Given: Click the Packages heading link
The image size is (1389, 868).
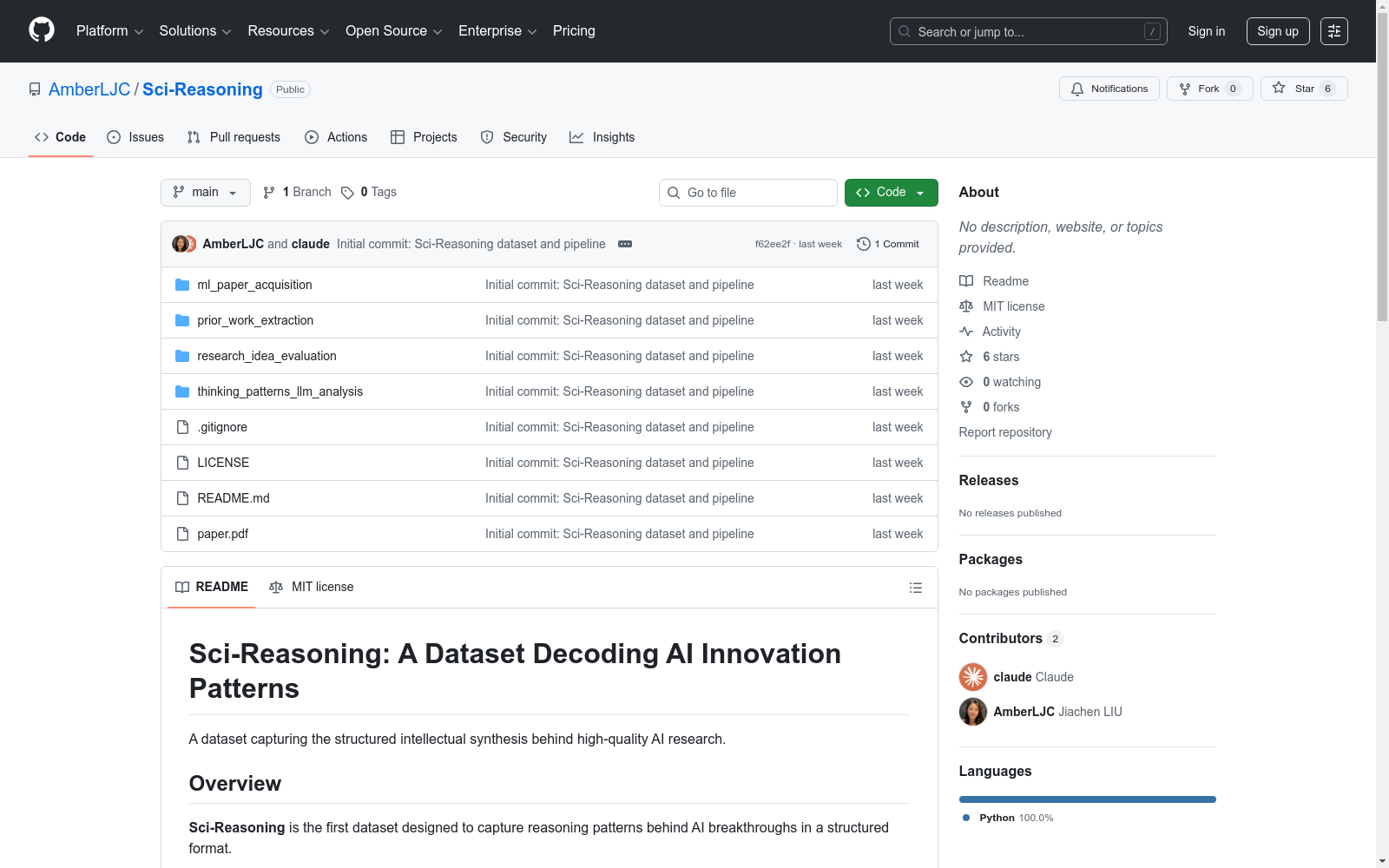Looking at the screenshot, I should (991, 559).
